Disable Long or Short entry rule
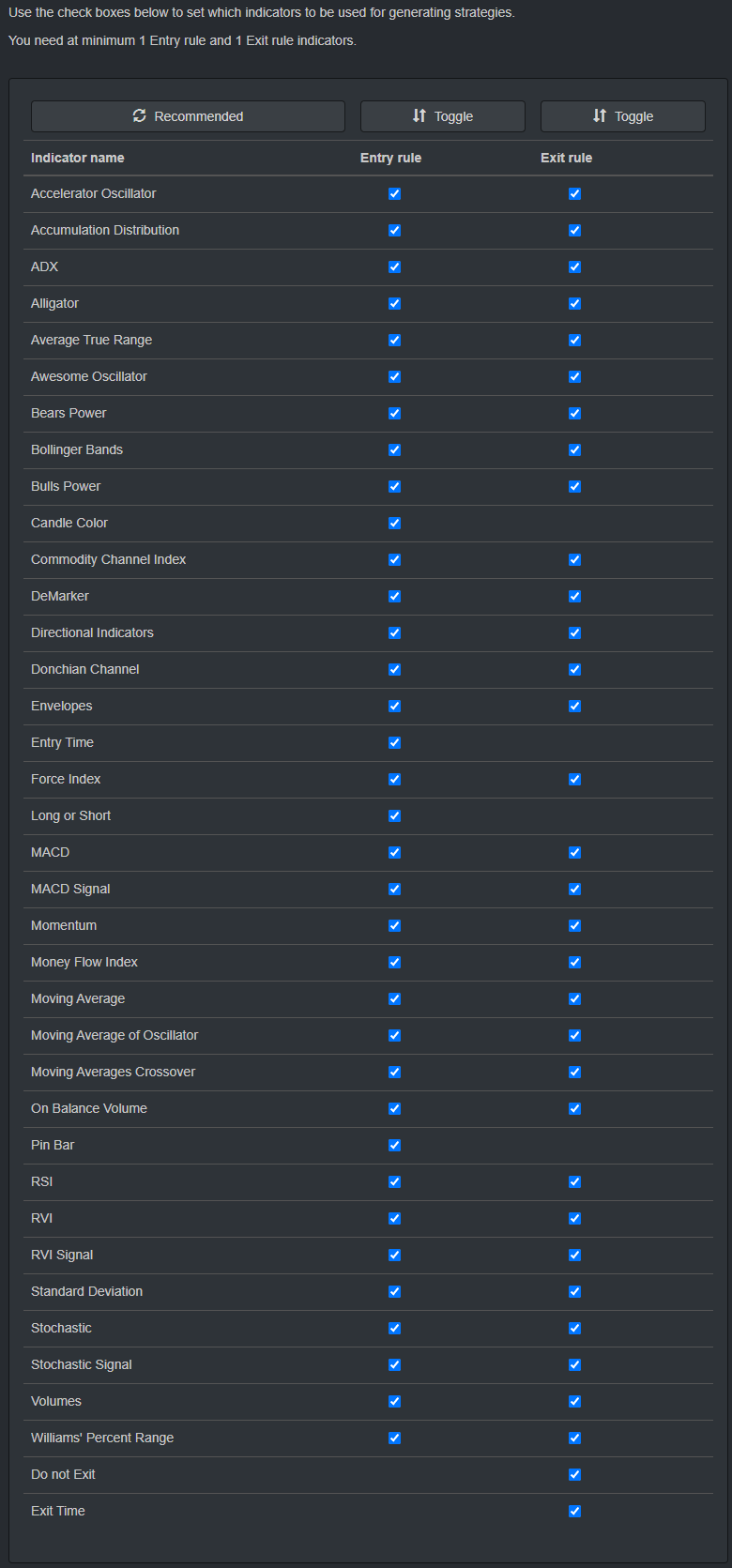The image size is (732, 1568). click(x=394, y=815)
